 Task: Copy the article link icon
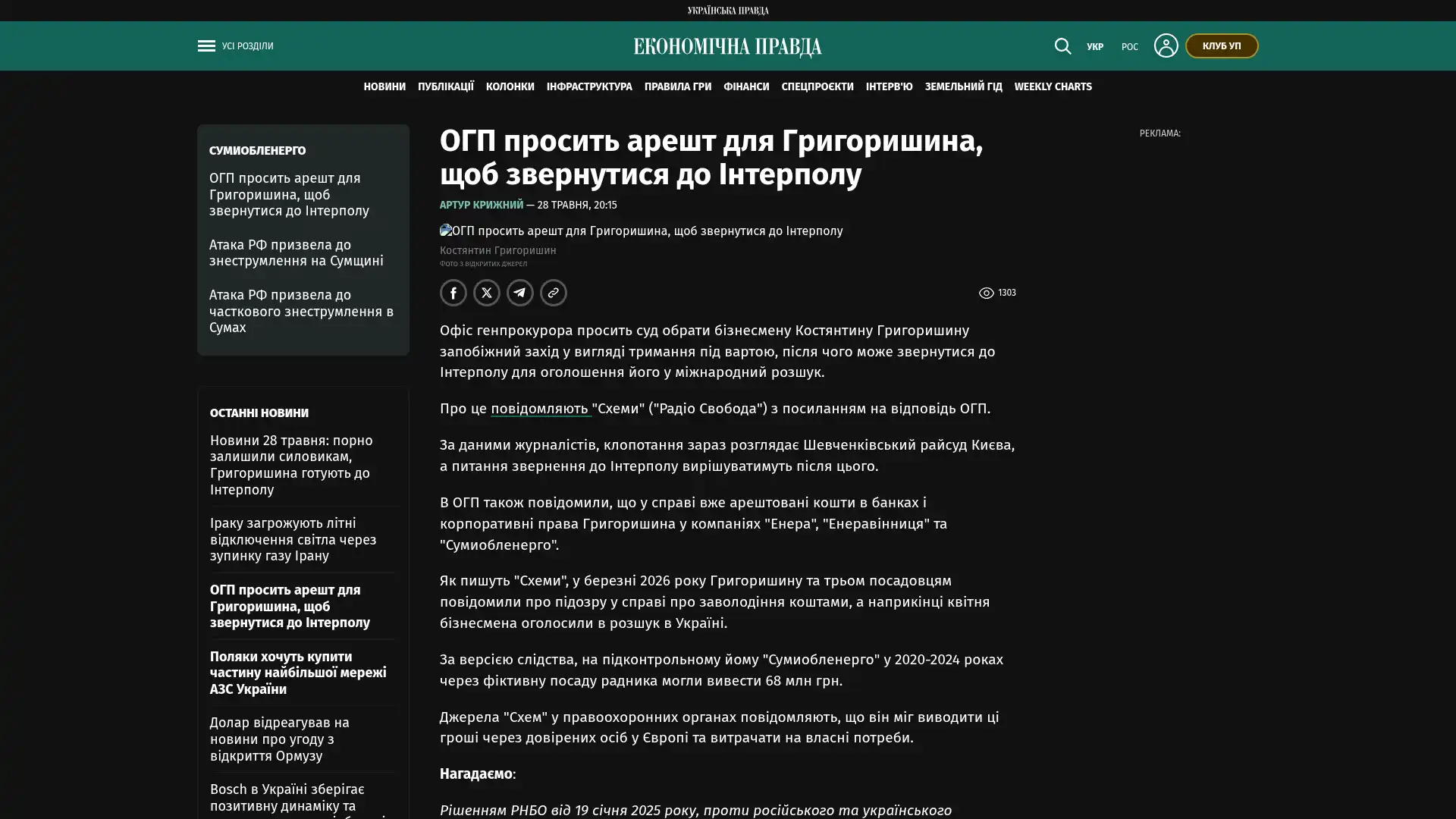(554, 293)
